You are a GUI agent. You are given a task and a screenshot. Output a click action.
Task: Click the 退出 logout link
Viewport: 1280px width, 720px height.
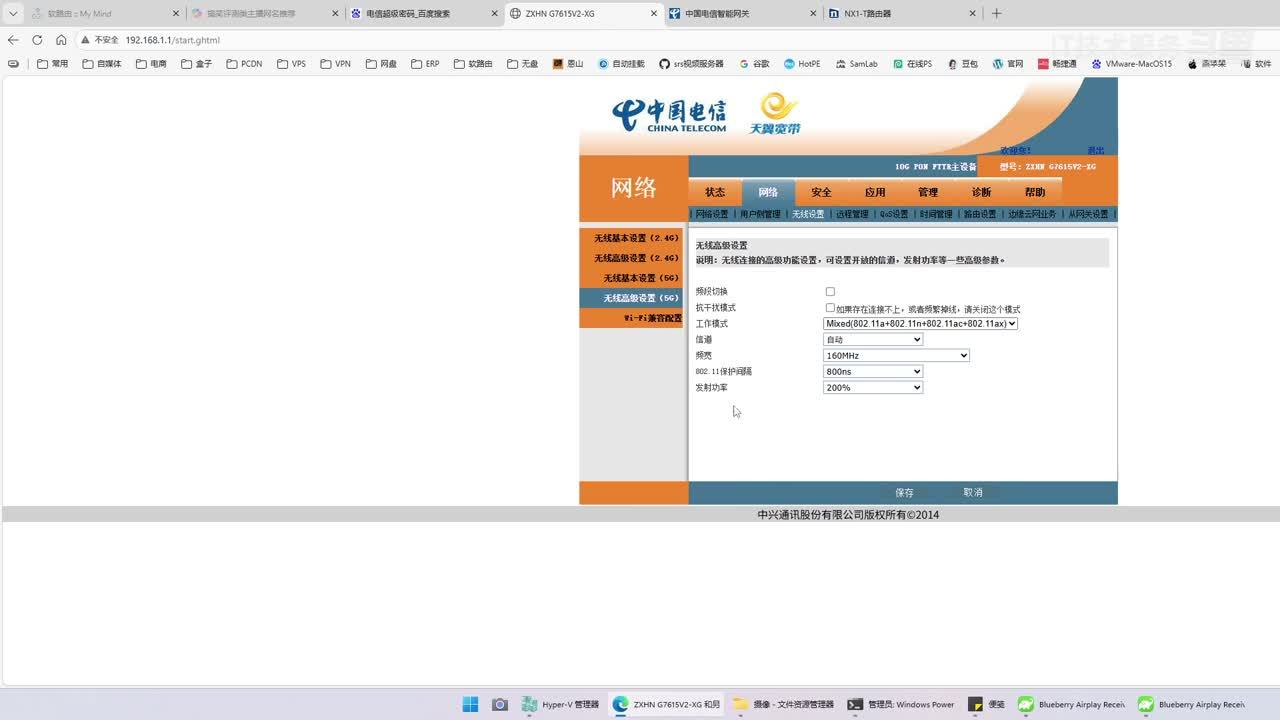1096,151
